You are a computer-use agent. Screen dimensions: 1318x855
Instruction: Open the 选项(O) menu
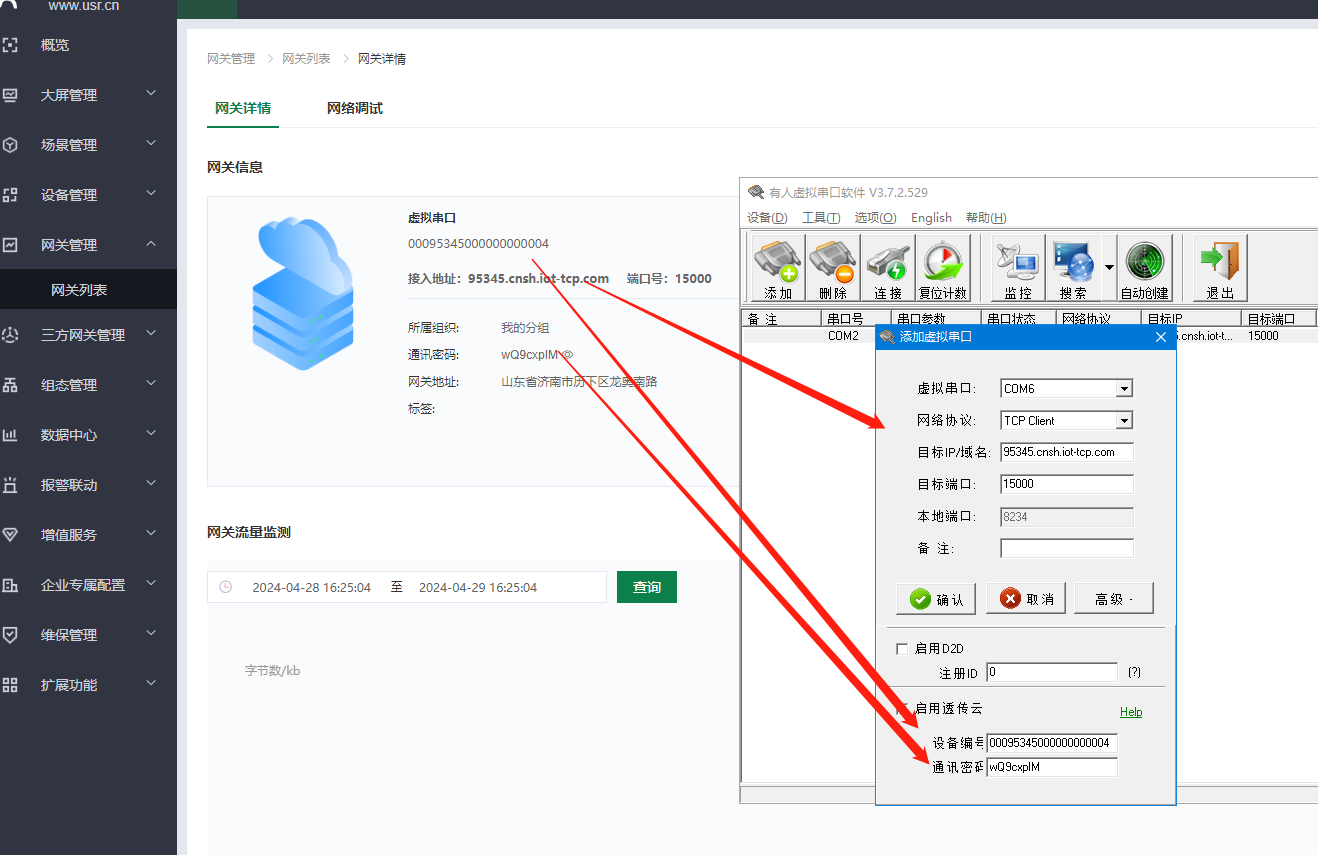pyautogui.click(x=875, y=218)
